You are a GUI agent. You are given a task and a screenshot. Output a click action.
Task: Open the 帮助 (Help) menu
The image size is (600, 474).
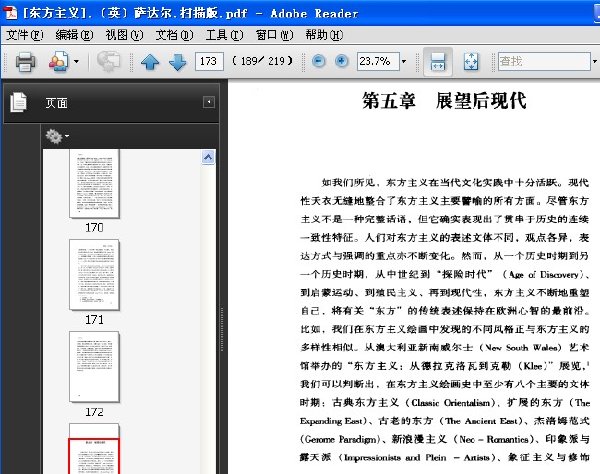coord(324,35)
